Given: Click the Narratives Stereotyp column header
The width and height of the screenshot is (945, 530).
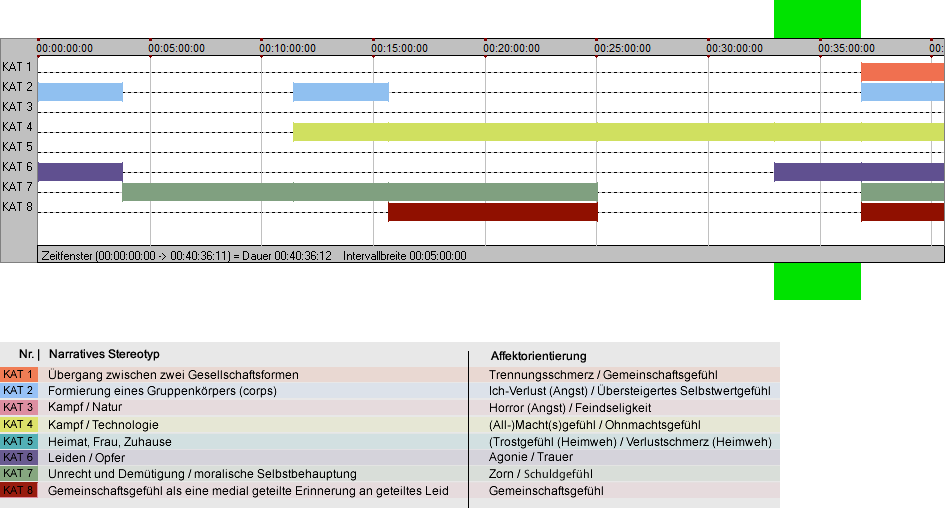Looking at the screenshot, I should click(104, 354).
